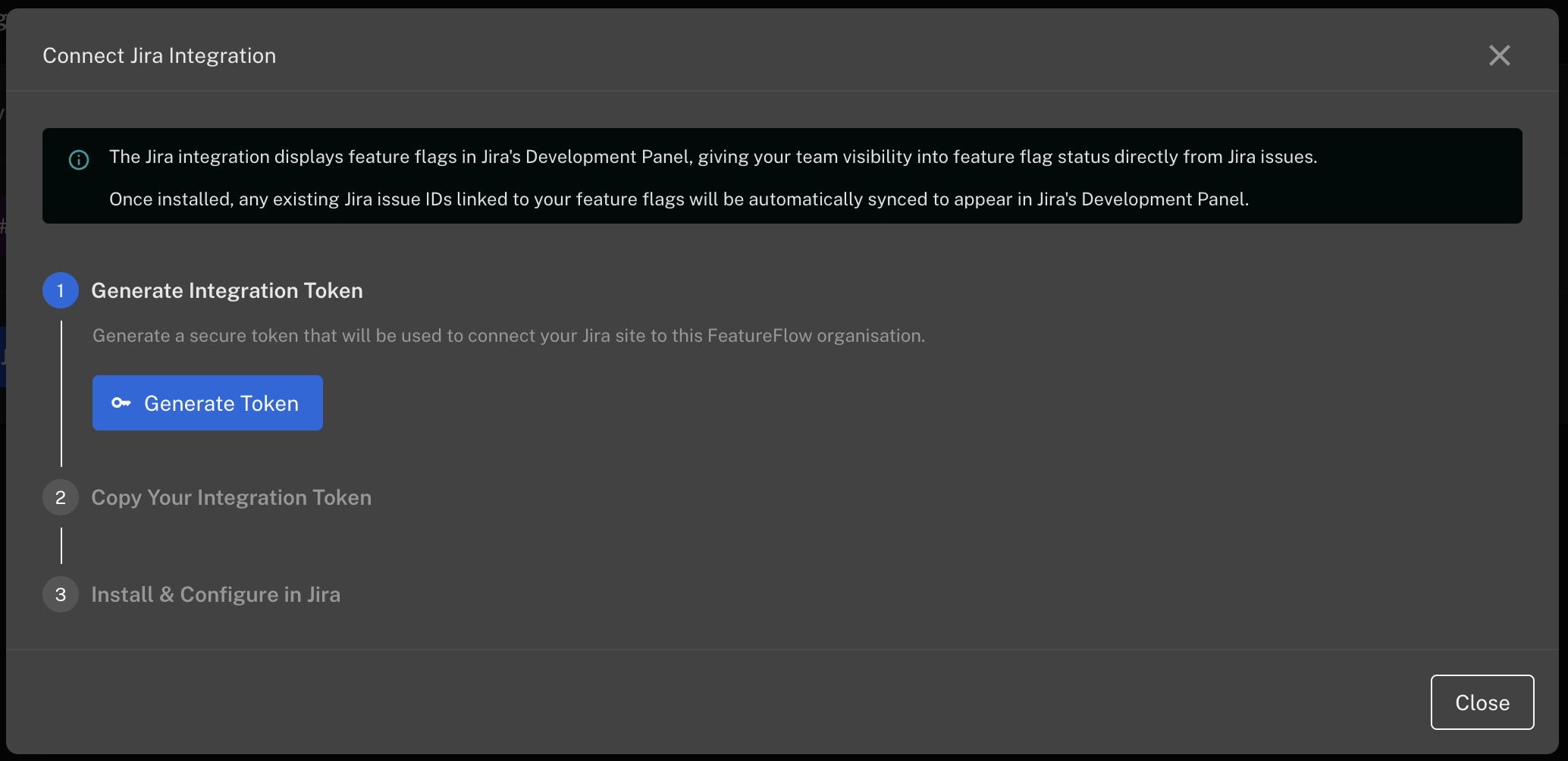
Task: Select the step 2 number circle
Action: [x=61, y=497]
